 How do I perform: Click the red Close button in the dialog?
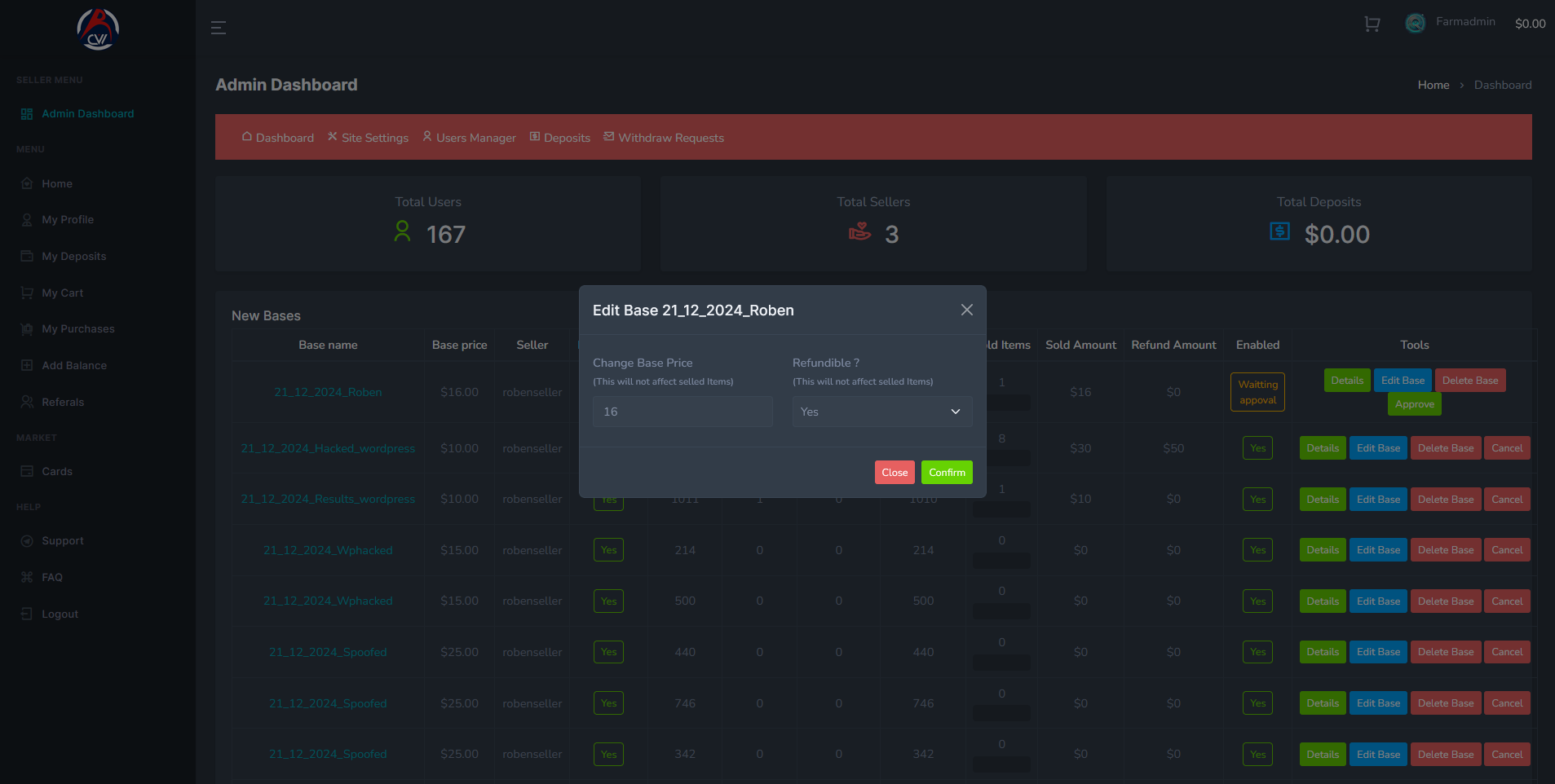[x=895, y=473]
